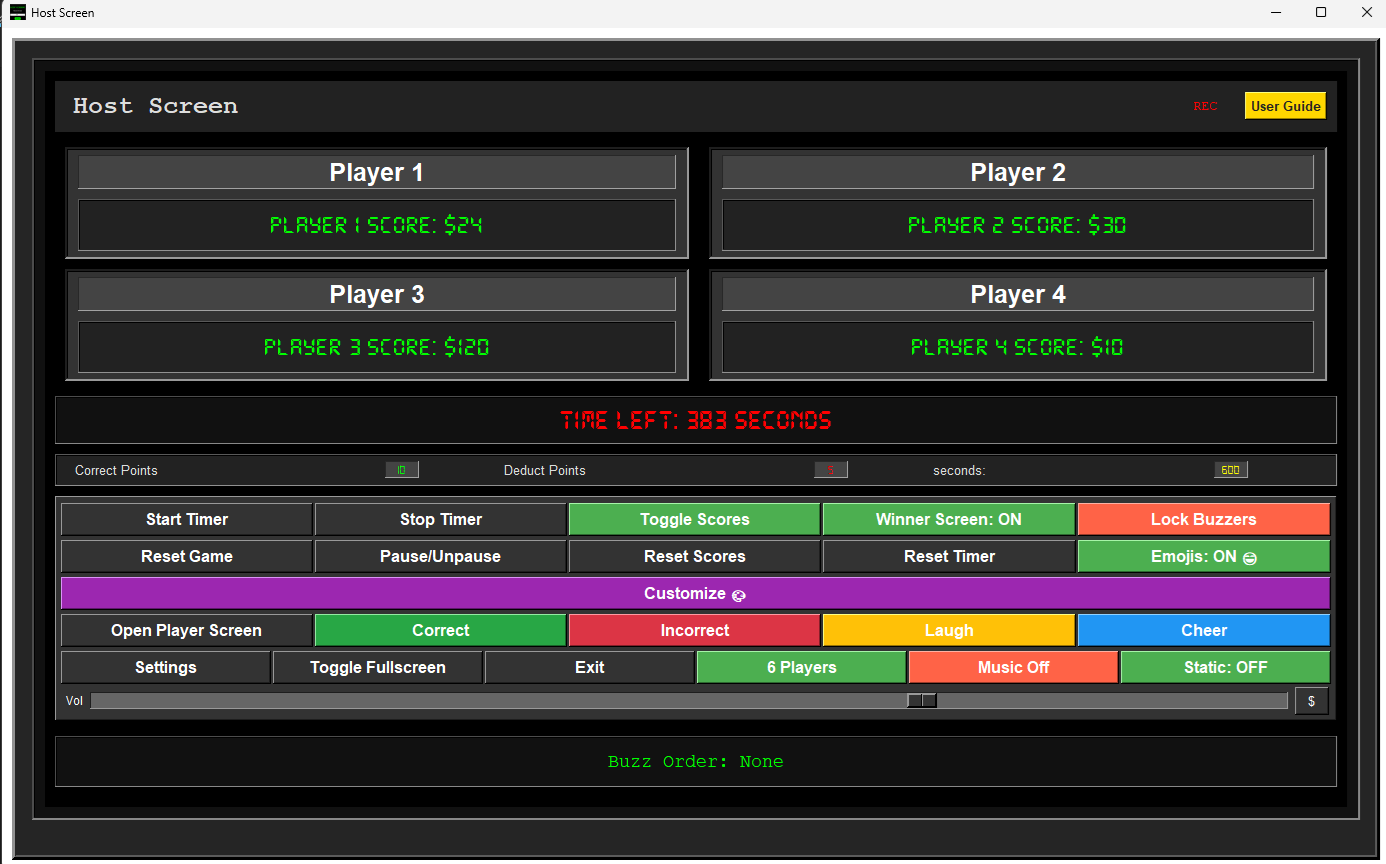Turn off Emojis toggle
1386x864 pixels.
click(x=1203, y=556)
